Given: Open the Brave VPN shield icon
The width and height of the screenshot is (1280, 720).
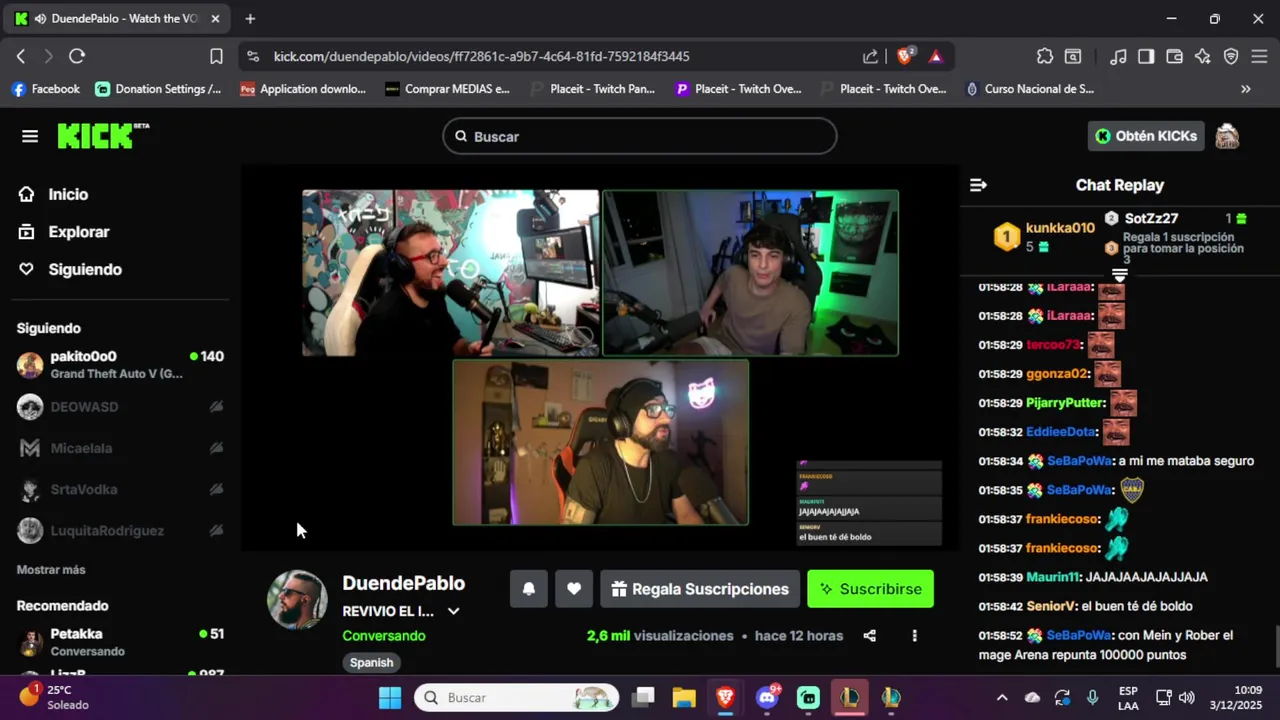Looking at the screenshot, I should [x=1231, y=56].
